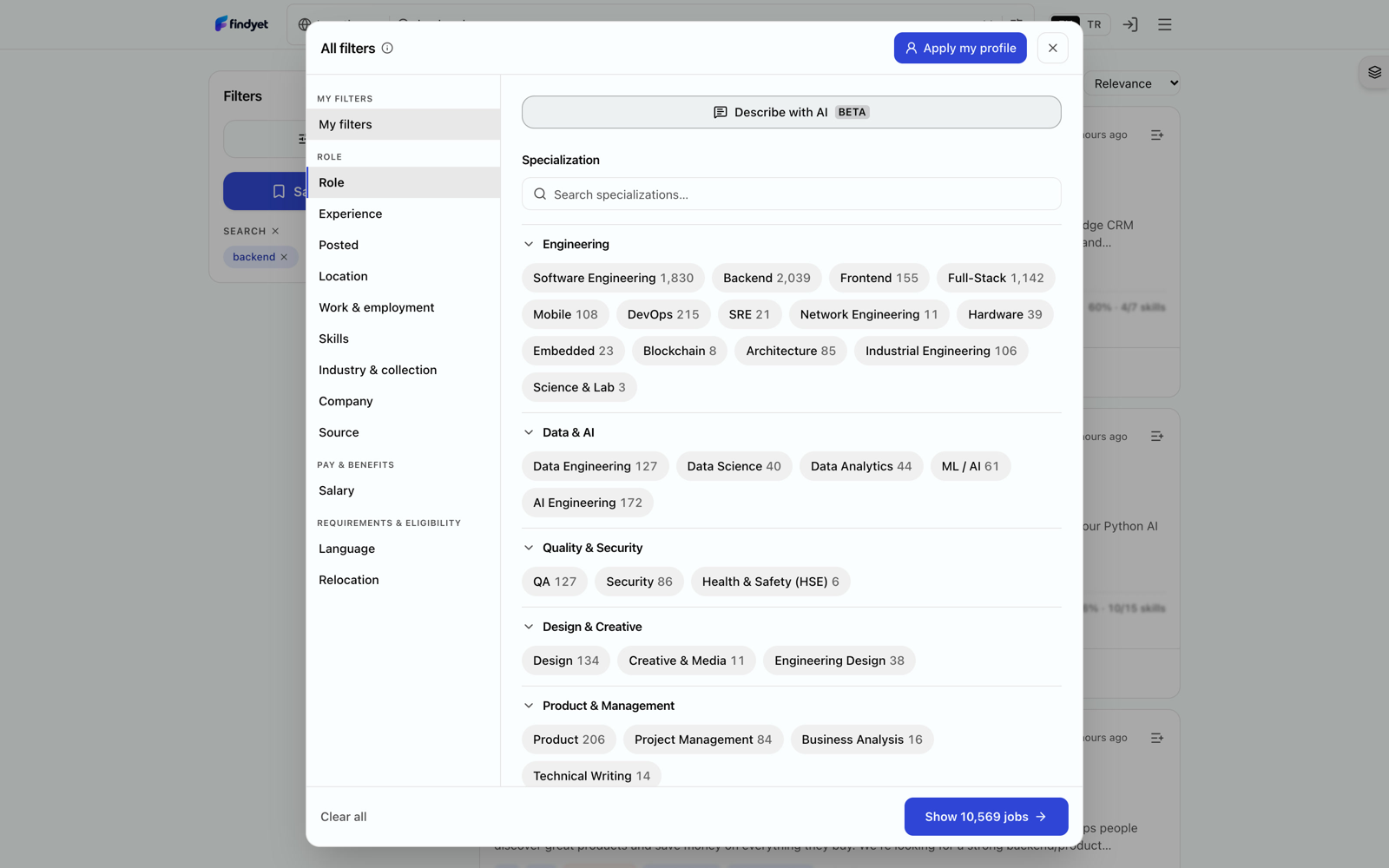This screenshot has height=868, width=1389.
Task: Open Work & employment filter section
Action: (403, 307)
